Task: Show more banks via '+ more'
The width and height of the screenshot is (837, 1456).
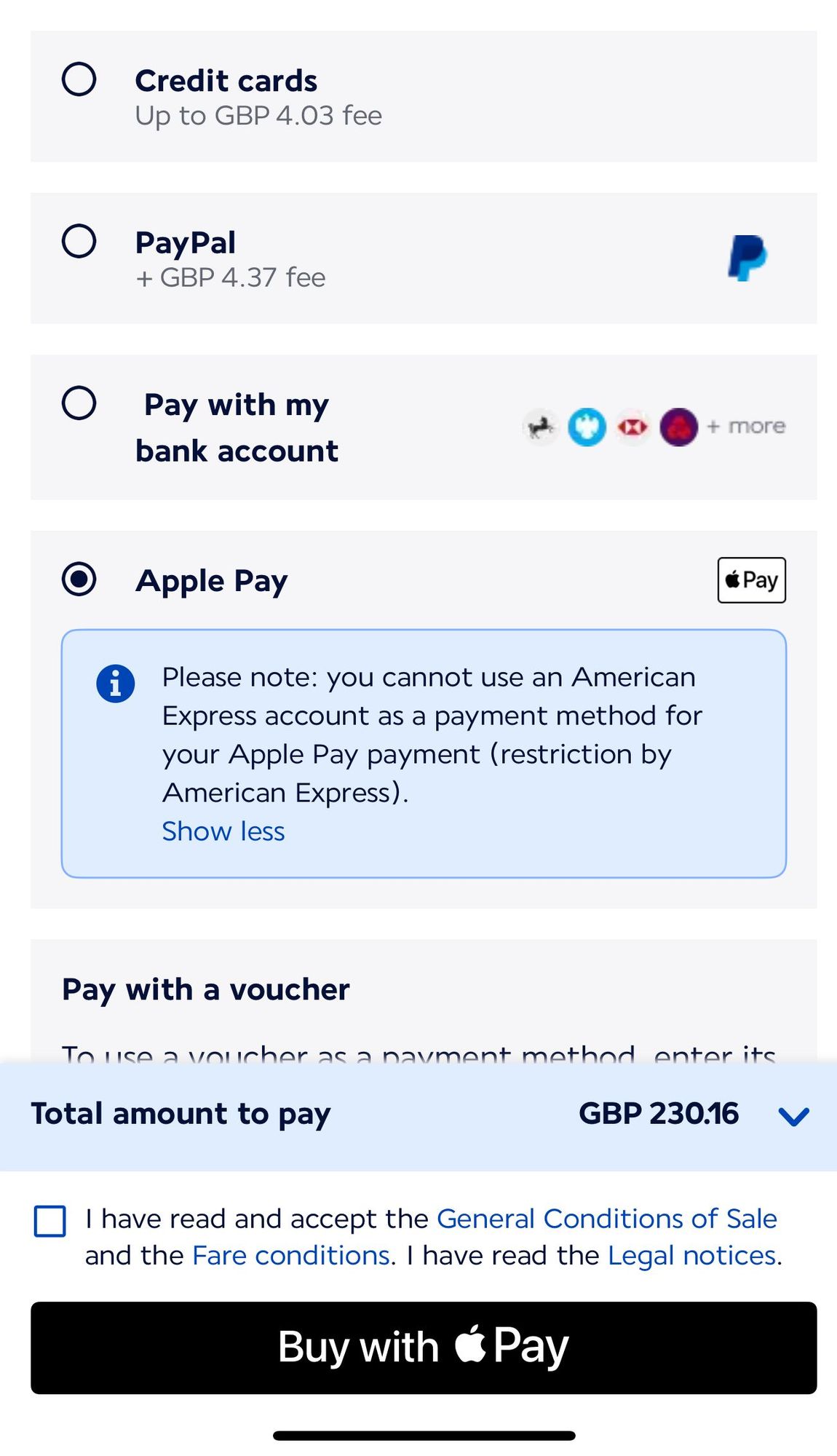Action: click(747, 427)
